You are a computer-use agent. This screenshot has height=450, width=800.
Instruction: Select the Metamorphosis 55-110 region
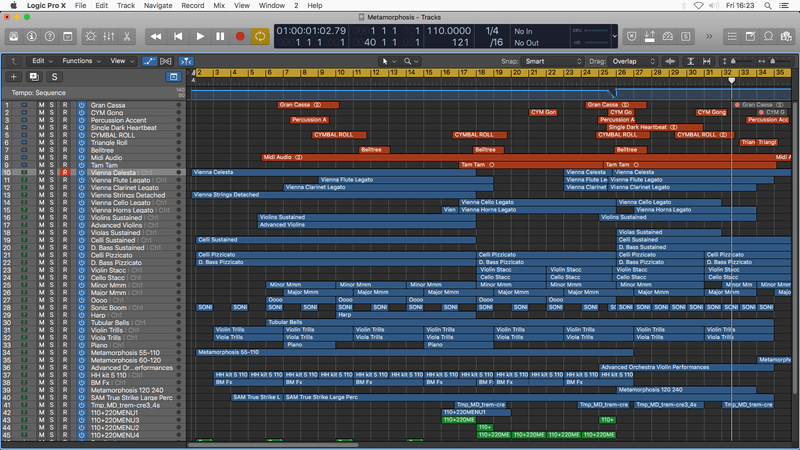(x=230, y=352)
